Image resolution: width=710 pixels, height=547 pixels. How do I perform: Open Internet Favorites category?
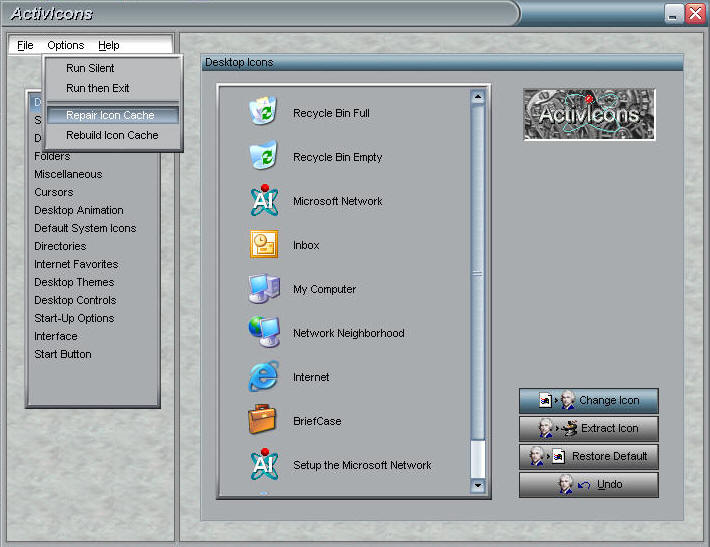[x=76, y=264]
